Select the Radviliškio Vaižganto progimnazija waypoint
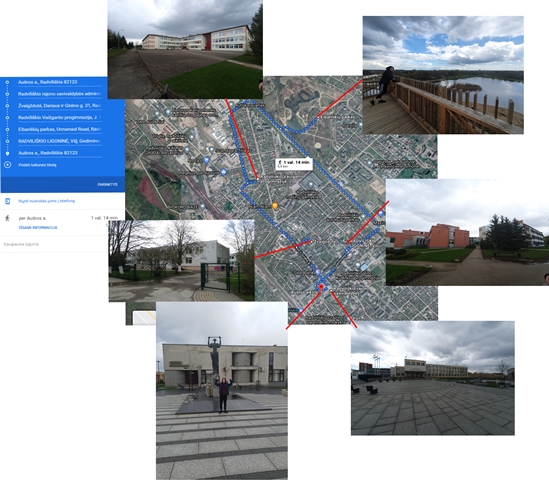The height and width of the screenshot is (480, 549). click(60, 118)
